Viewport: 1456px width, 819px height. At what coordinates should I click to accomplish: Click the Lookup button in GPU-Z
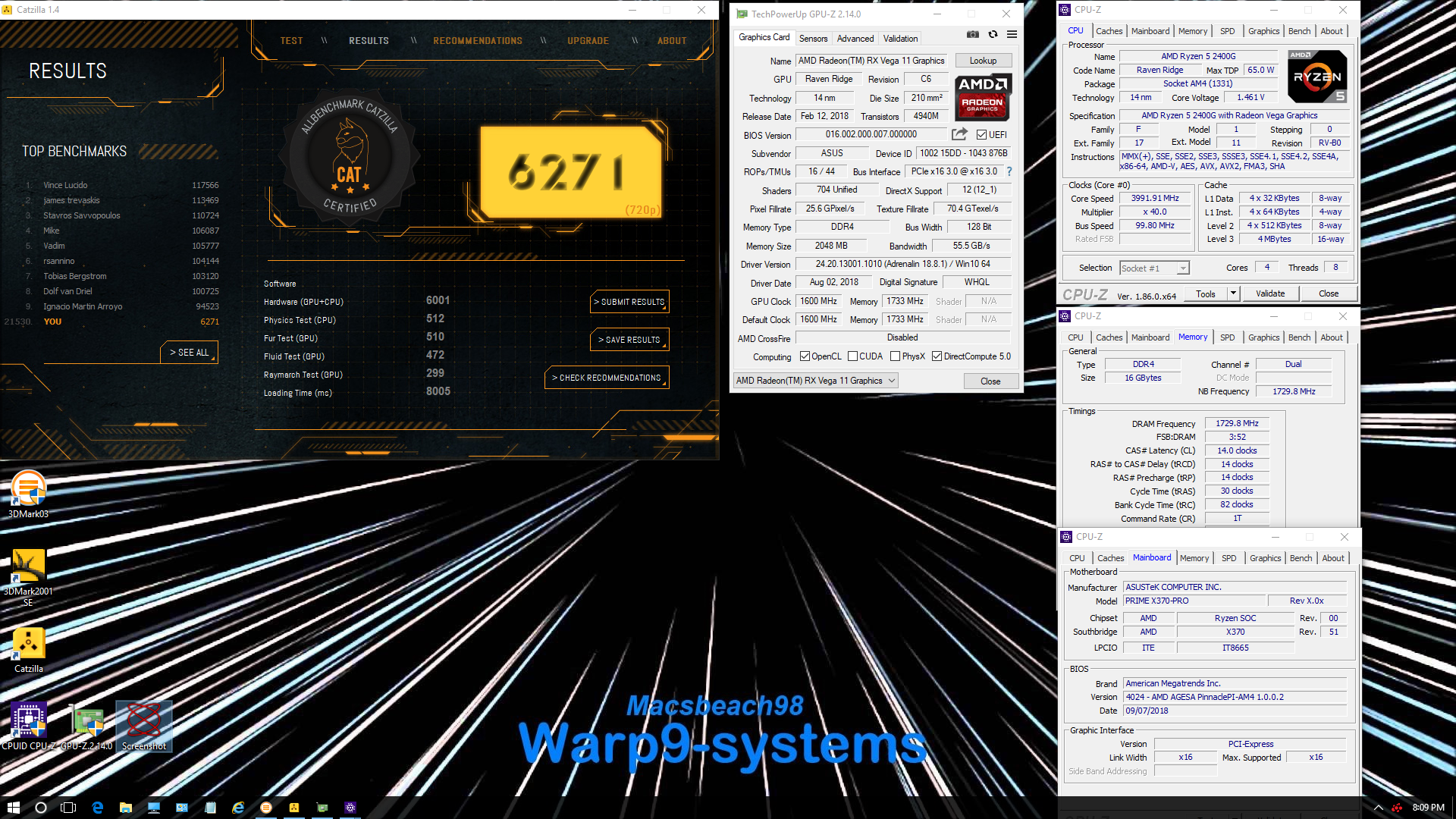pyautogui.click(x=983, y=61)
